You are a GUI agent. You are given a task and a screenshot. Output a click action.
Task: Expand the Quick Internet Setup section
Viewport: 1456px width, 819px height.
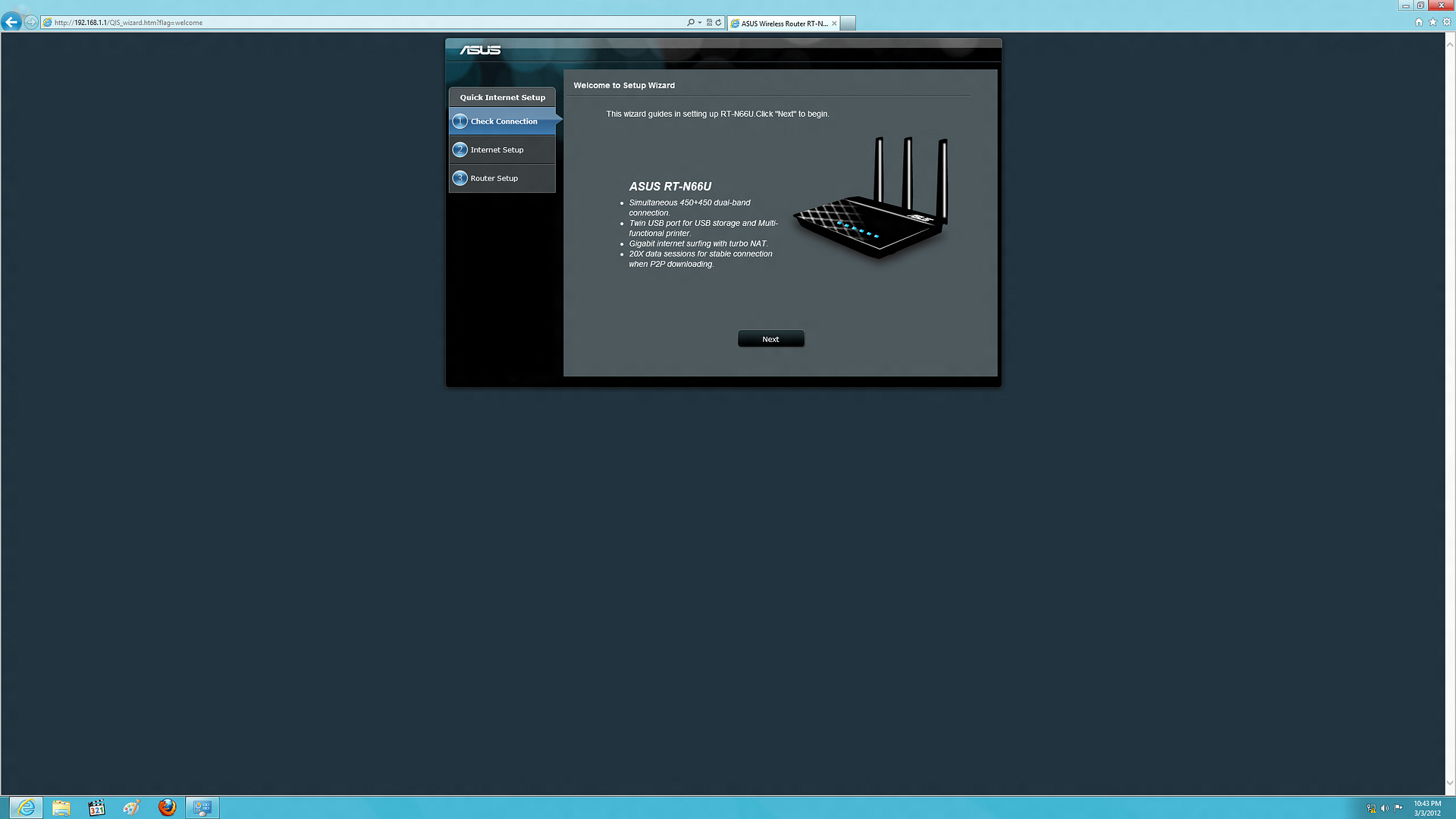tap(502, 97)
